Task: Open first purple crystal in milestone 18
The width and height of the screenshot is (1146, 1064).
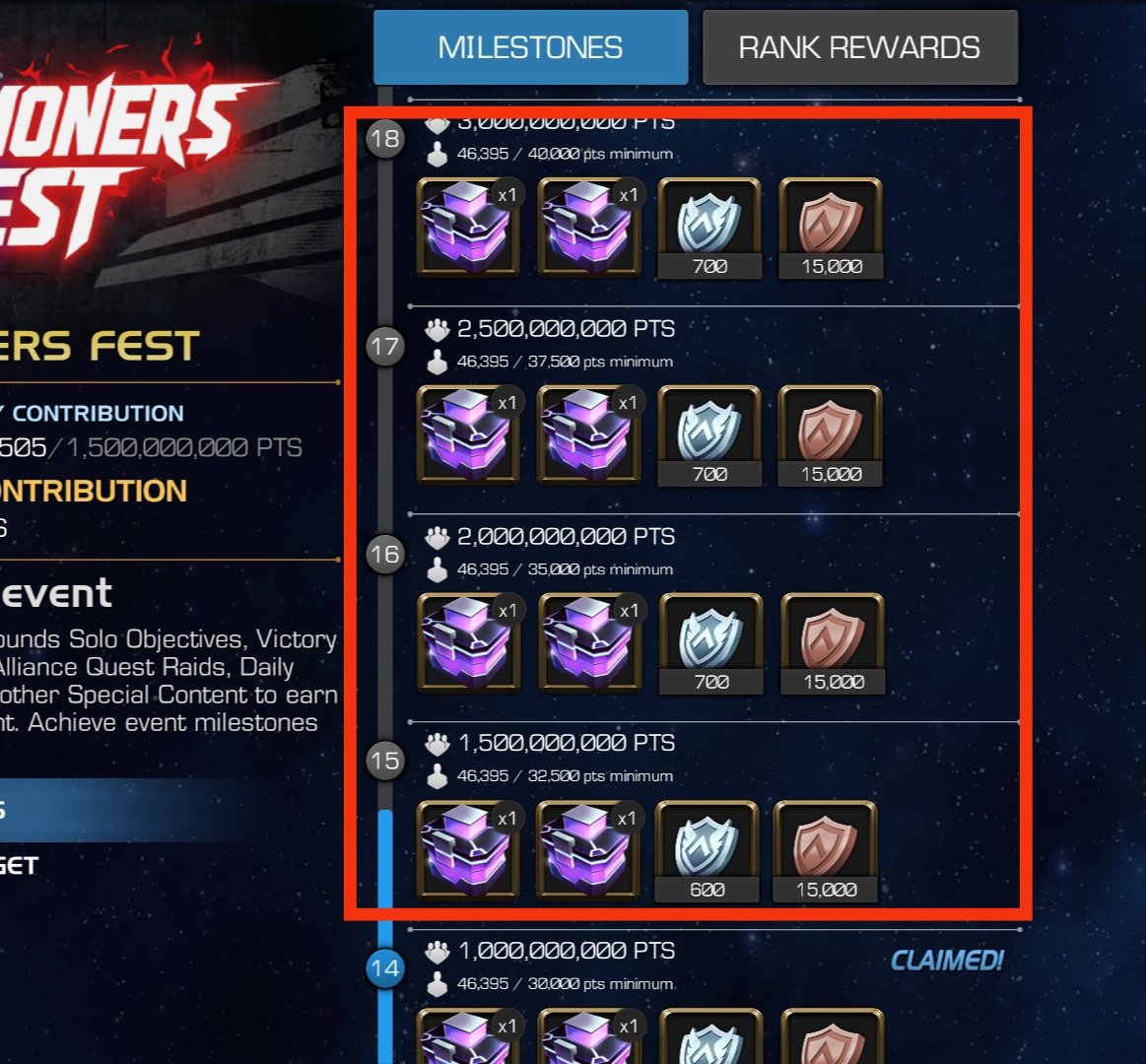Action: pos(468,228)
